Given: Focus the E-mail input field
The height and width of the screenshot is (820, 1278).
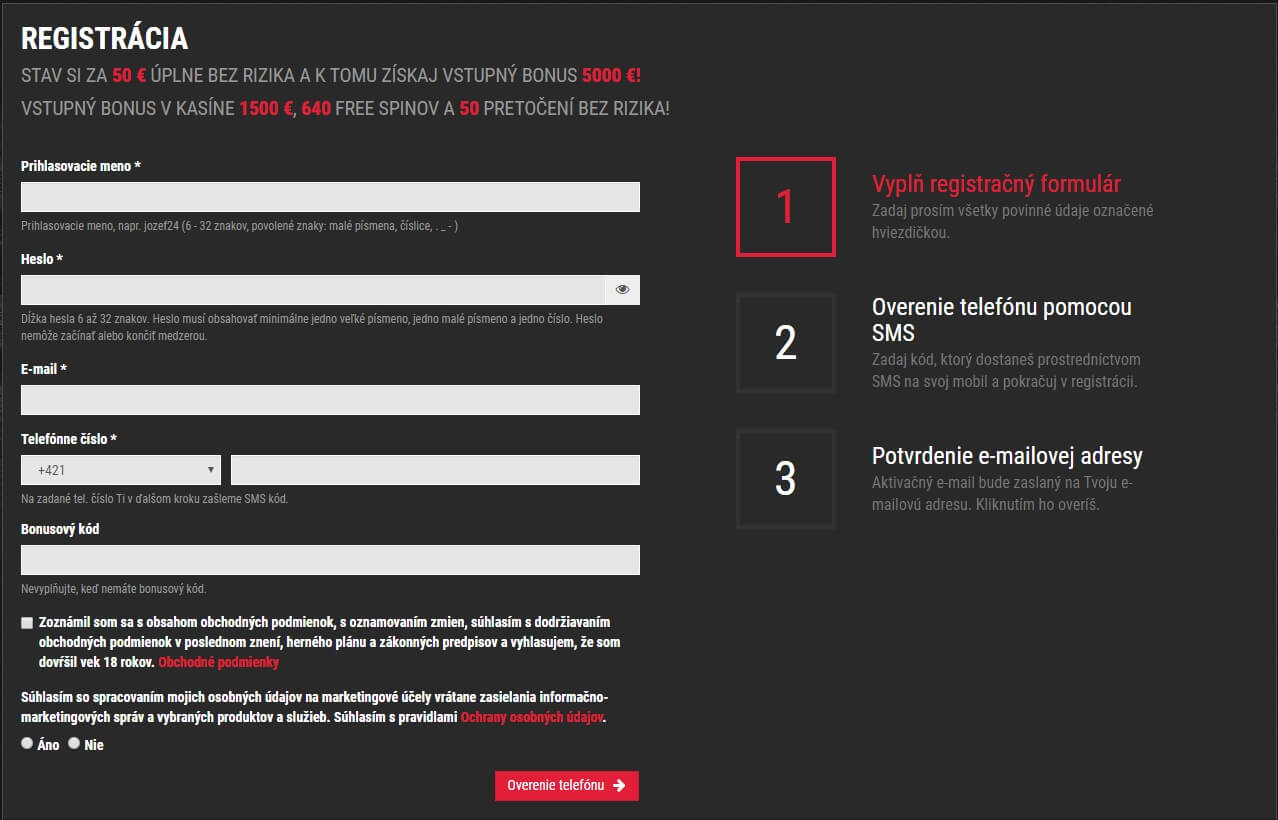Looking at the screenshot, I should click(x=330, y=400).
